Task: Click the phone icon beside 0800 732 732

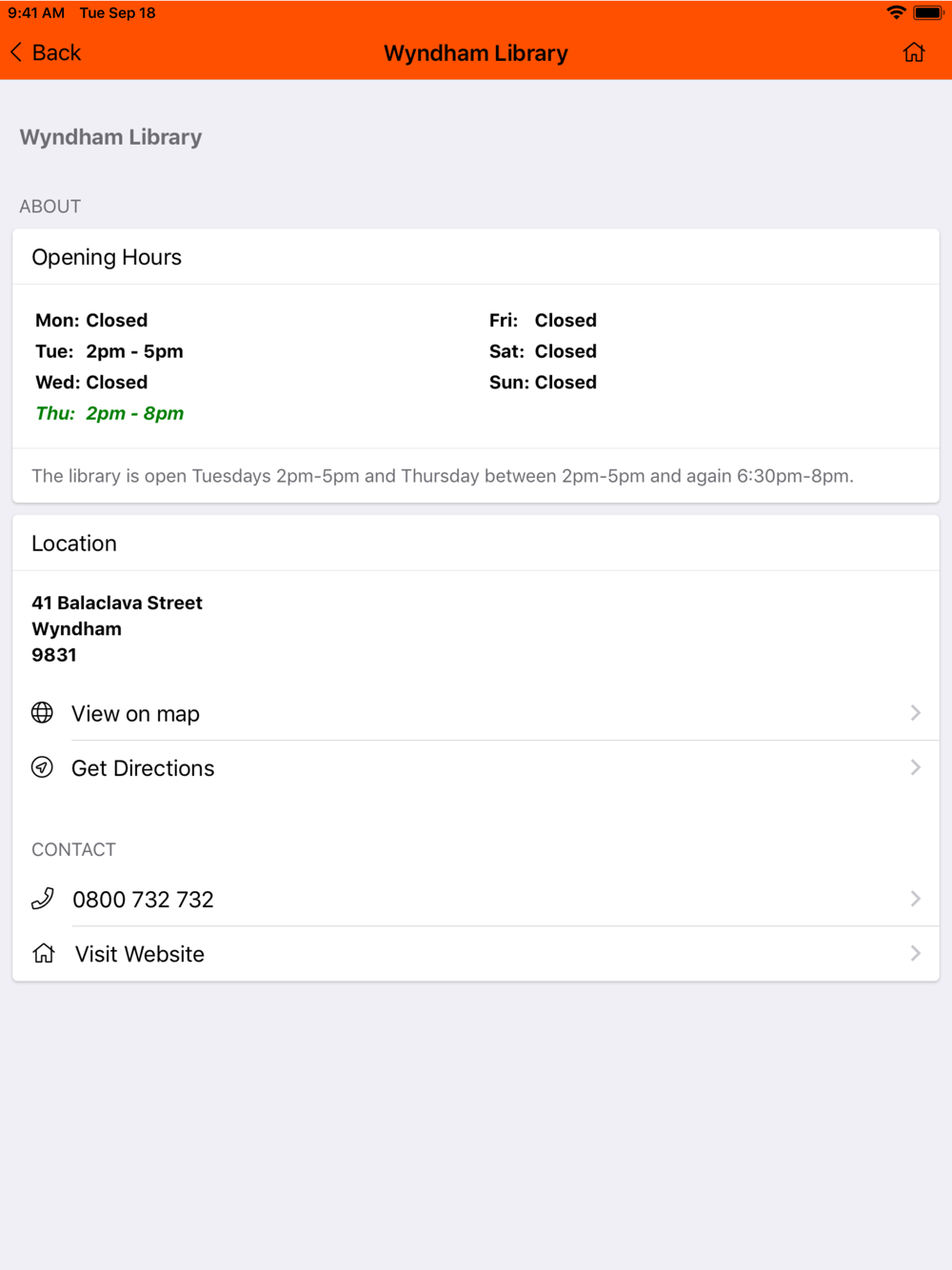Action: pyautogui.click(x=43, y=899)
